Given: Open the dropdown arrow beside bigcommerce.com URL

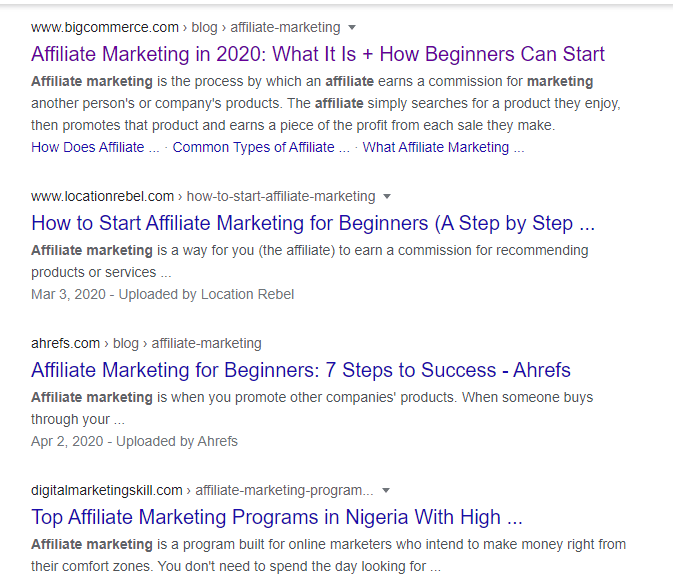Looking at the screenshot, I should 352,28.
